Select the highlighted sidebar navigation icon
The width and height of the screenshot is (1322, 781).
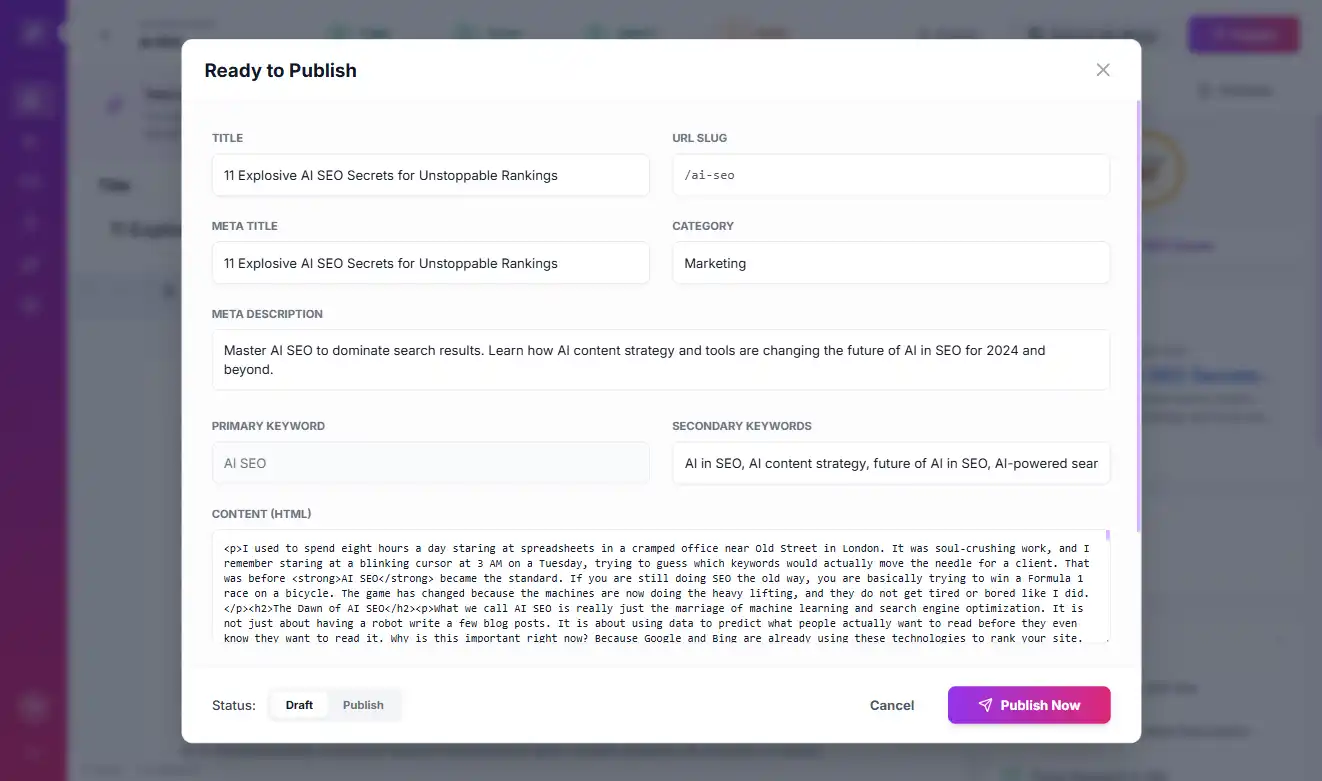(x=35, y=98)
